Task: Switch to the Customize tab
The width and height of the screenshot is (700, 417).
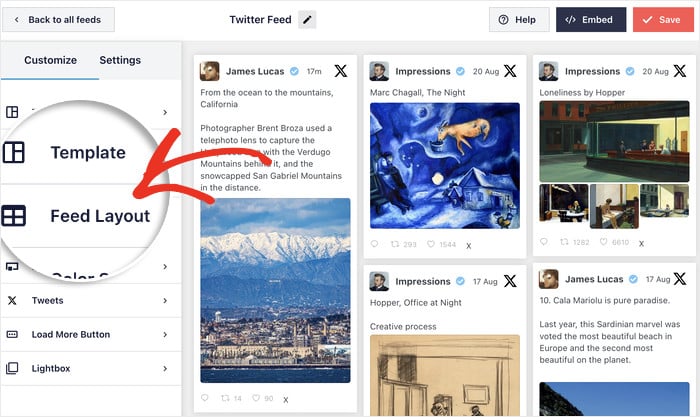Action: [50, 60]
